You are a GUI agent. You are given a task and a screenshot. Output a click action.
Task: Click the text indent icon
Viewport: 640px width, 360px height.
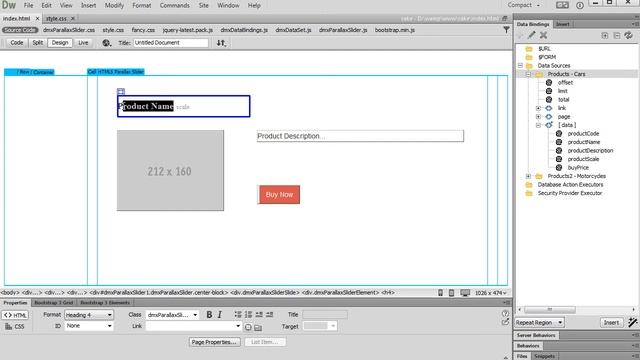coord(269,315)
